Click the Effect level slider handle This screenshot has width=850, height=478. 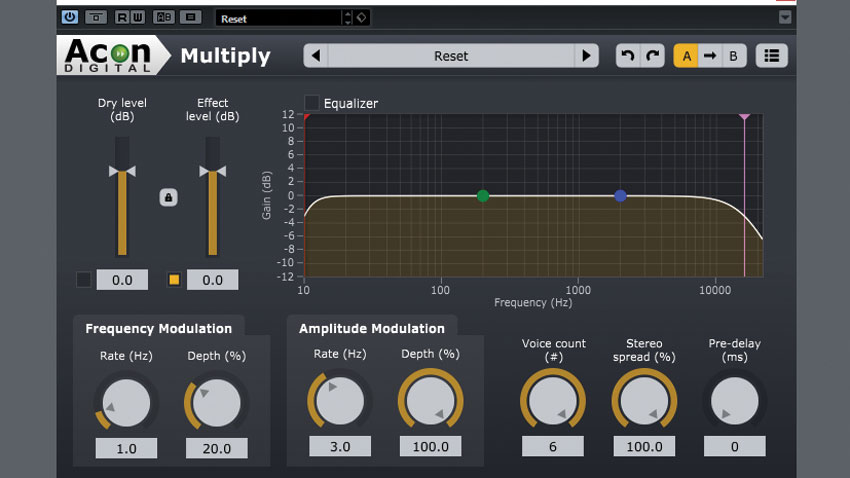click(x=212, y=171)
